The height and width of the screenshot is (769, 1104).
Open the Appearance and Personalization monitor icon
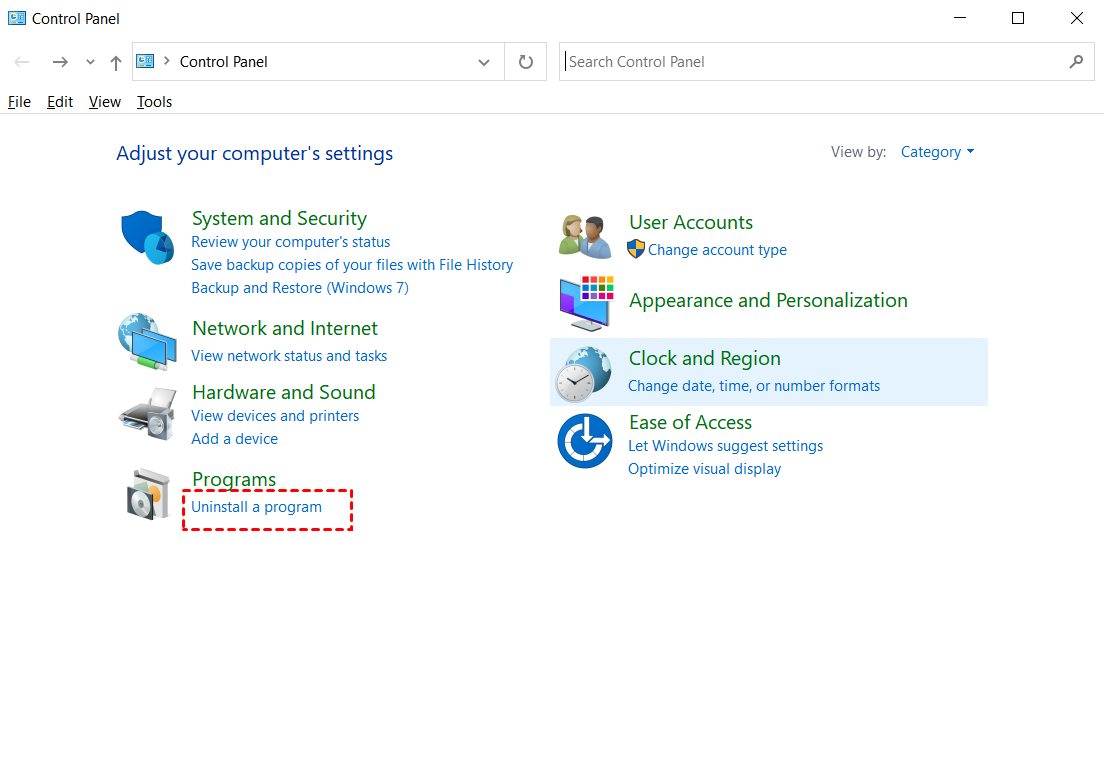(x=585, y=302)
